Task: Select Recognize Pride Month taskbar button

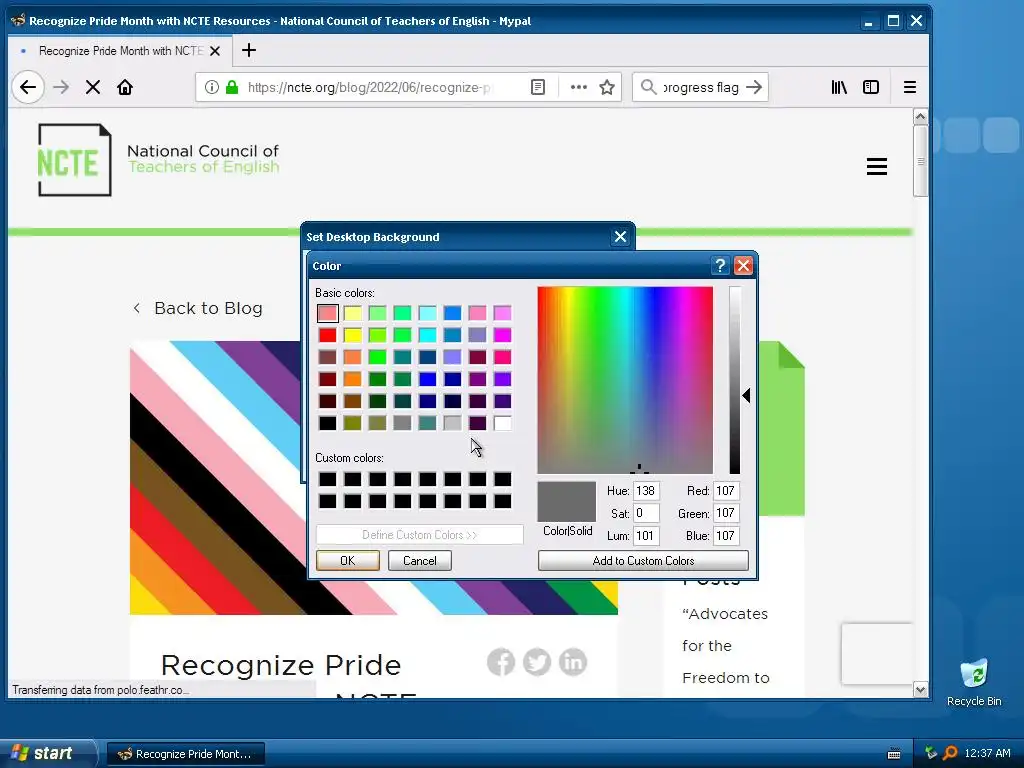Action: [x=185, y=754]
